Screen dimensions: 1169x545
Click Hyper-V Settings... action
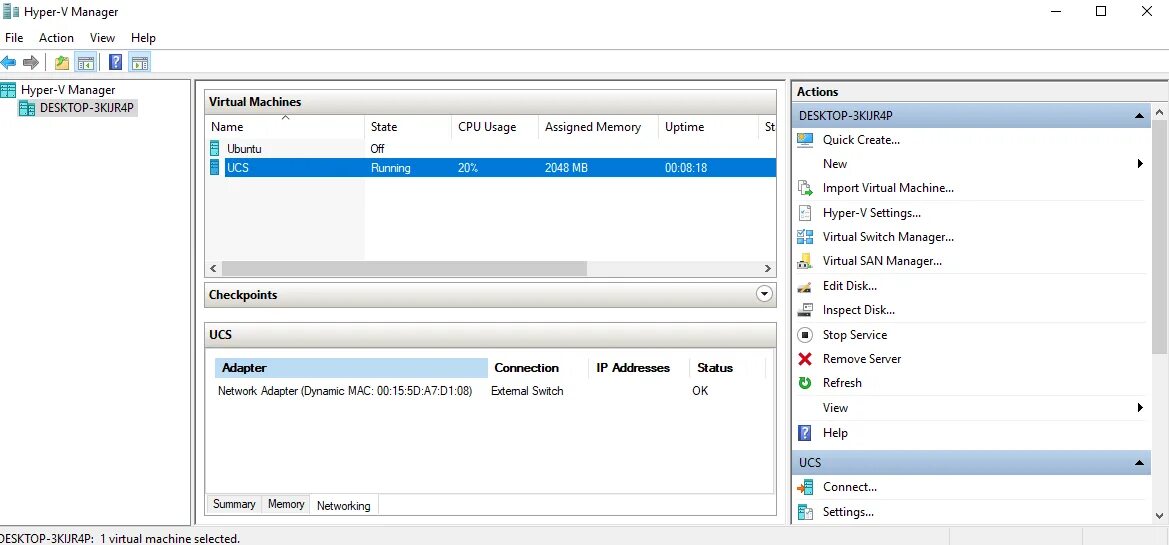point(872,212)
